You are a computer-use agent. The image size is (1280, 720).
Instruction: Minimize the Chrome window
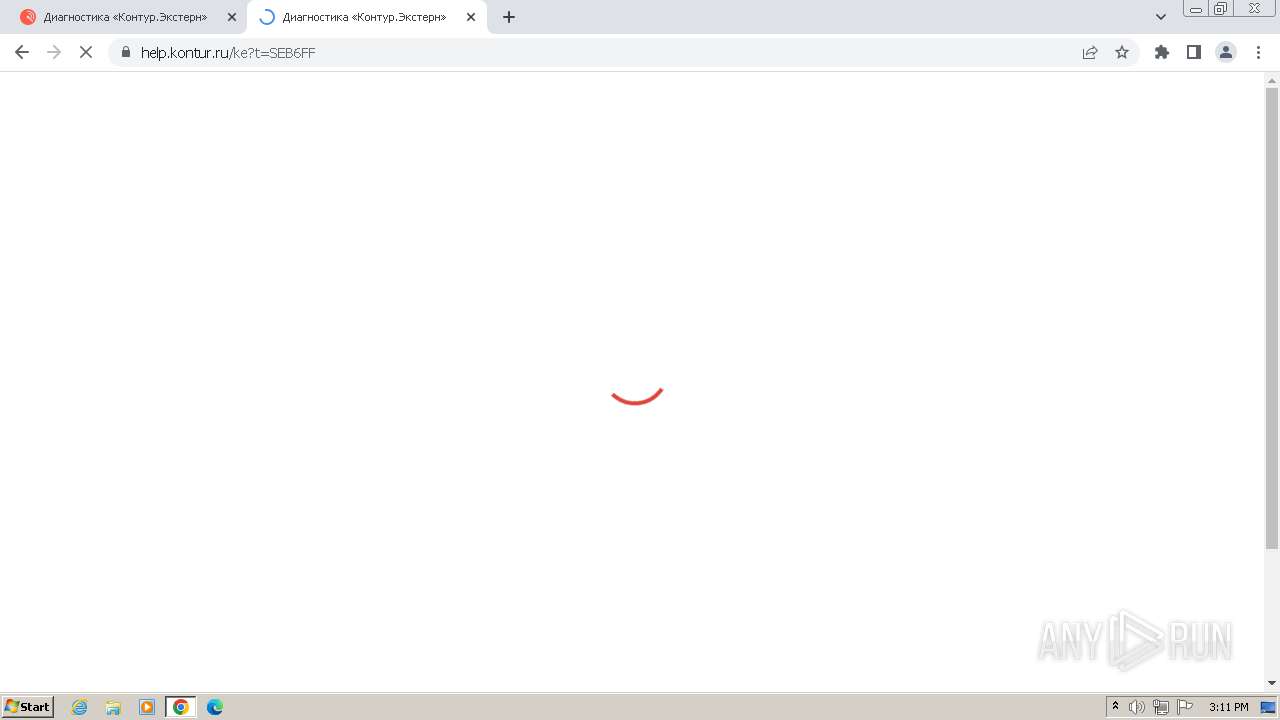coord(1196,8)
